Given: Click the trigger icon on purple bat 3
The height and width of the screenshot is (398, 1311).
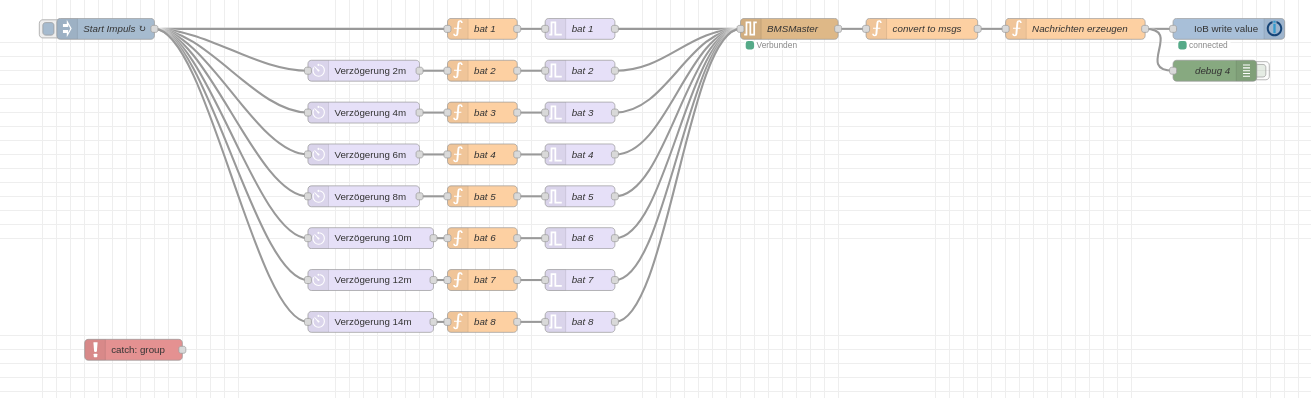Looking at the screenshot, I should click(555, 113).
